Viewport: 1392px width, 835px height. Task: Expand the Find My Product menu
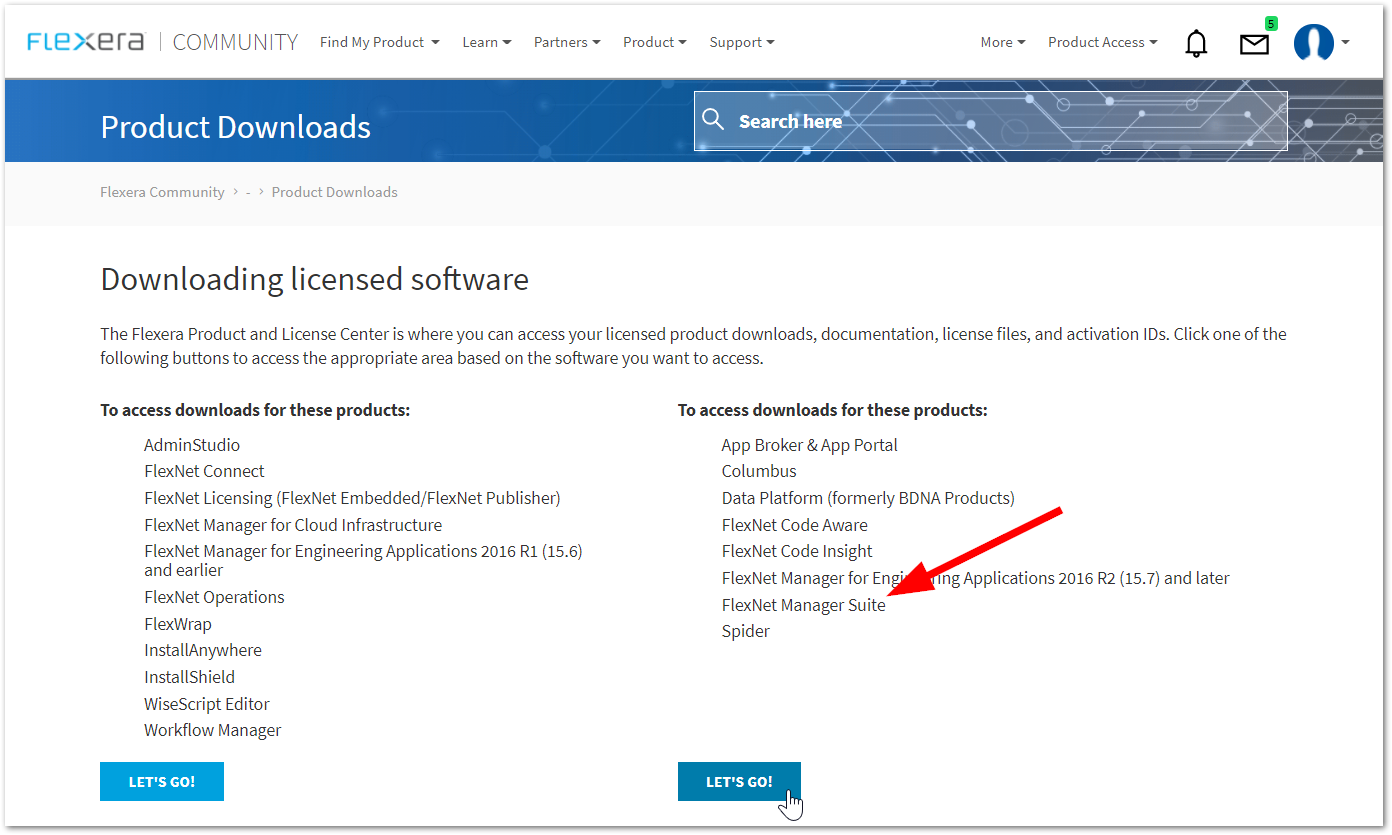pyautogui.click(x=379, y=42)
